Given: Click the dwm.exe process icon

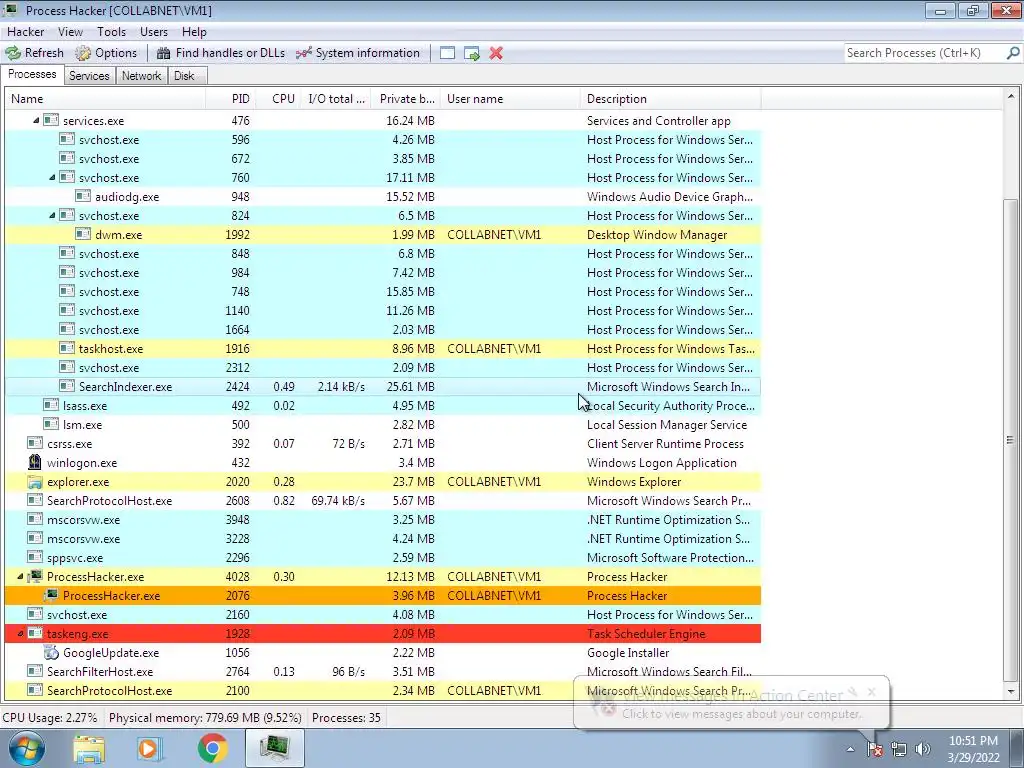Looking at the screenshot, I should pos(83,234).
